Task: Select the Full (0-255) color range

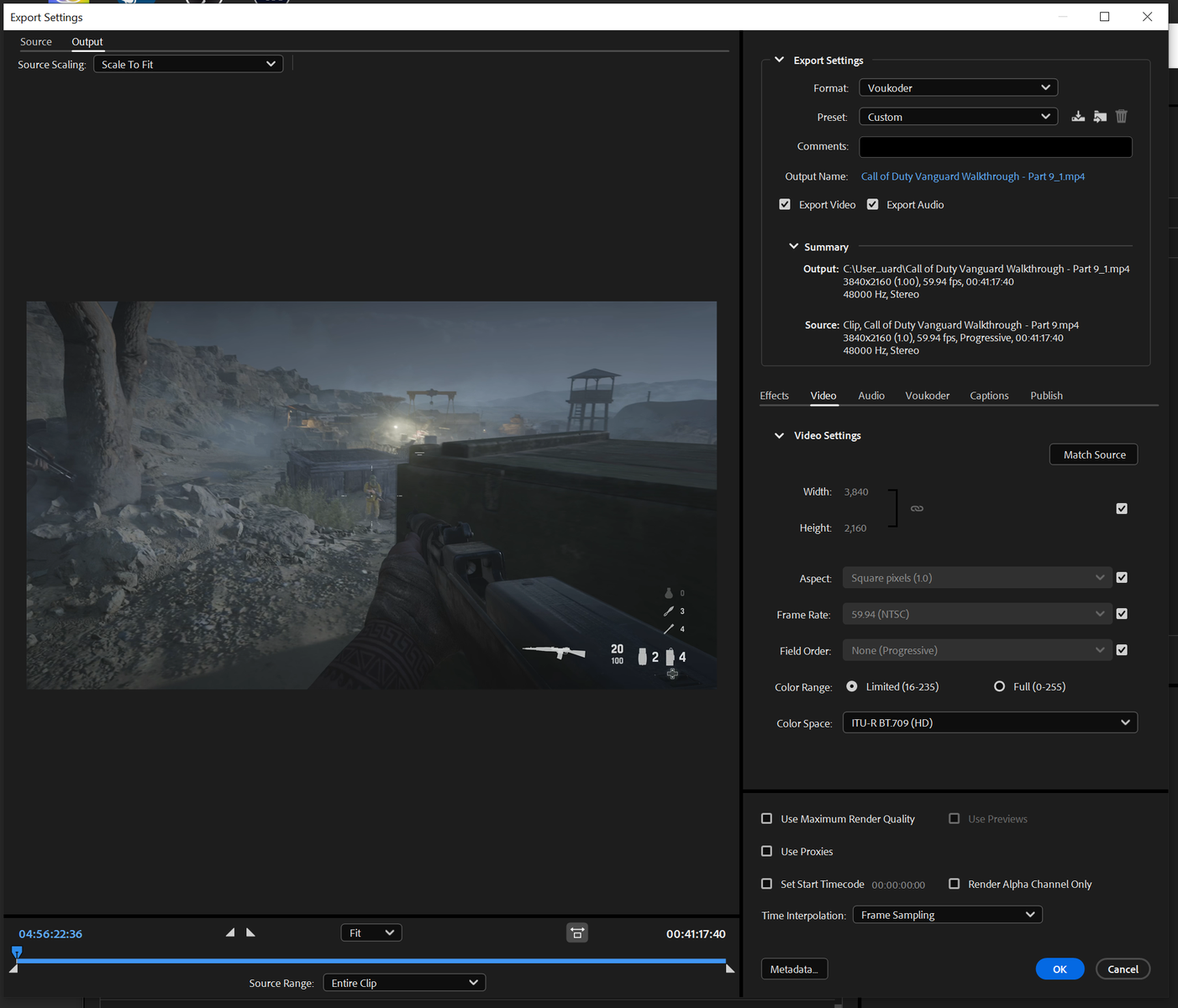Action: 999,687
